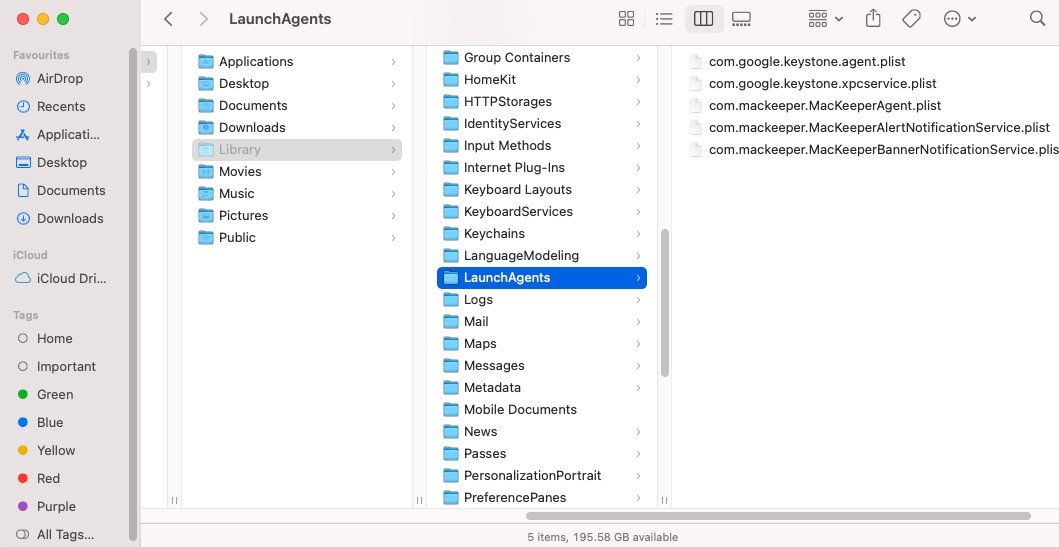Image resolution: width=1059 pixels, height=547 pixels.
Task: Click the Edit Tags icon
Action: coord(911,19)
